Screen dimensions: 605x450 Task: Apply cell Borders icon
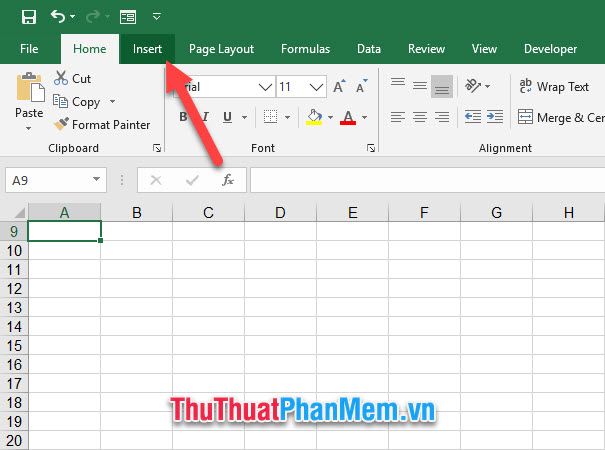[270, 117]
